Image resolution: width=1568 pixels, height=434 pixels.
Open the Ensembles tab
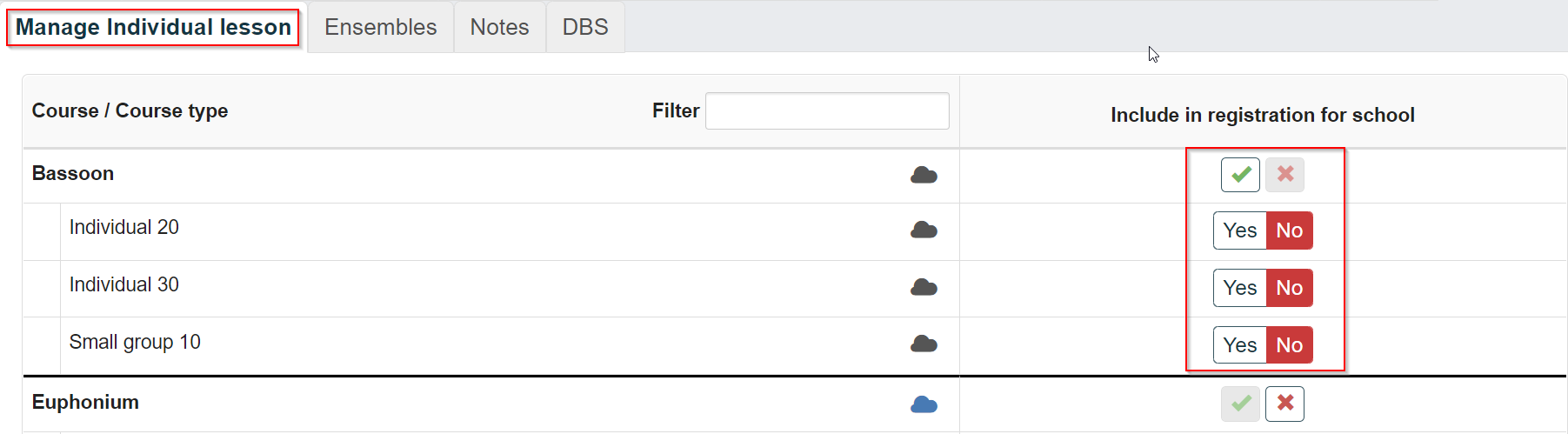click(381, 27)
